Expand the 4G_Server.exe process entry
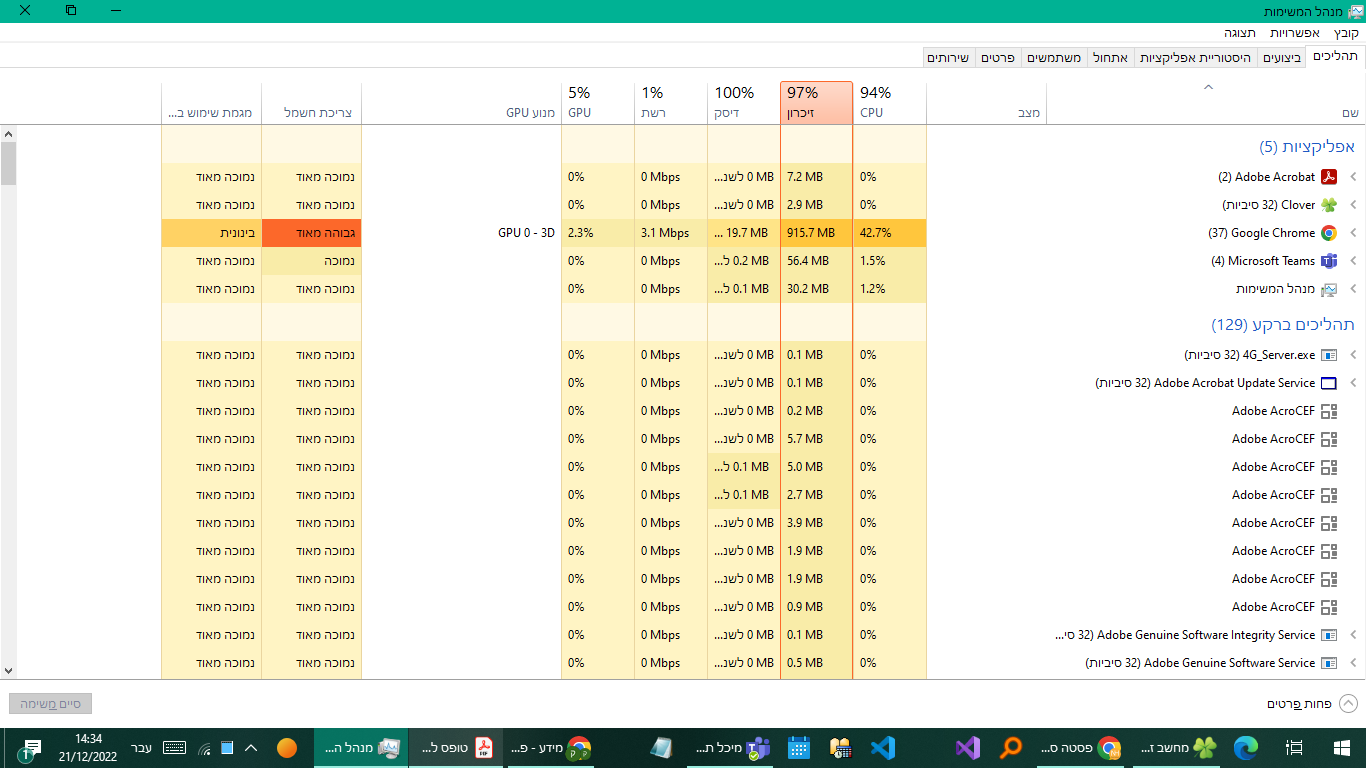The image size is (1366, 768). (x=1353, y=355)
